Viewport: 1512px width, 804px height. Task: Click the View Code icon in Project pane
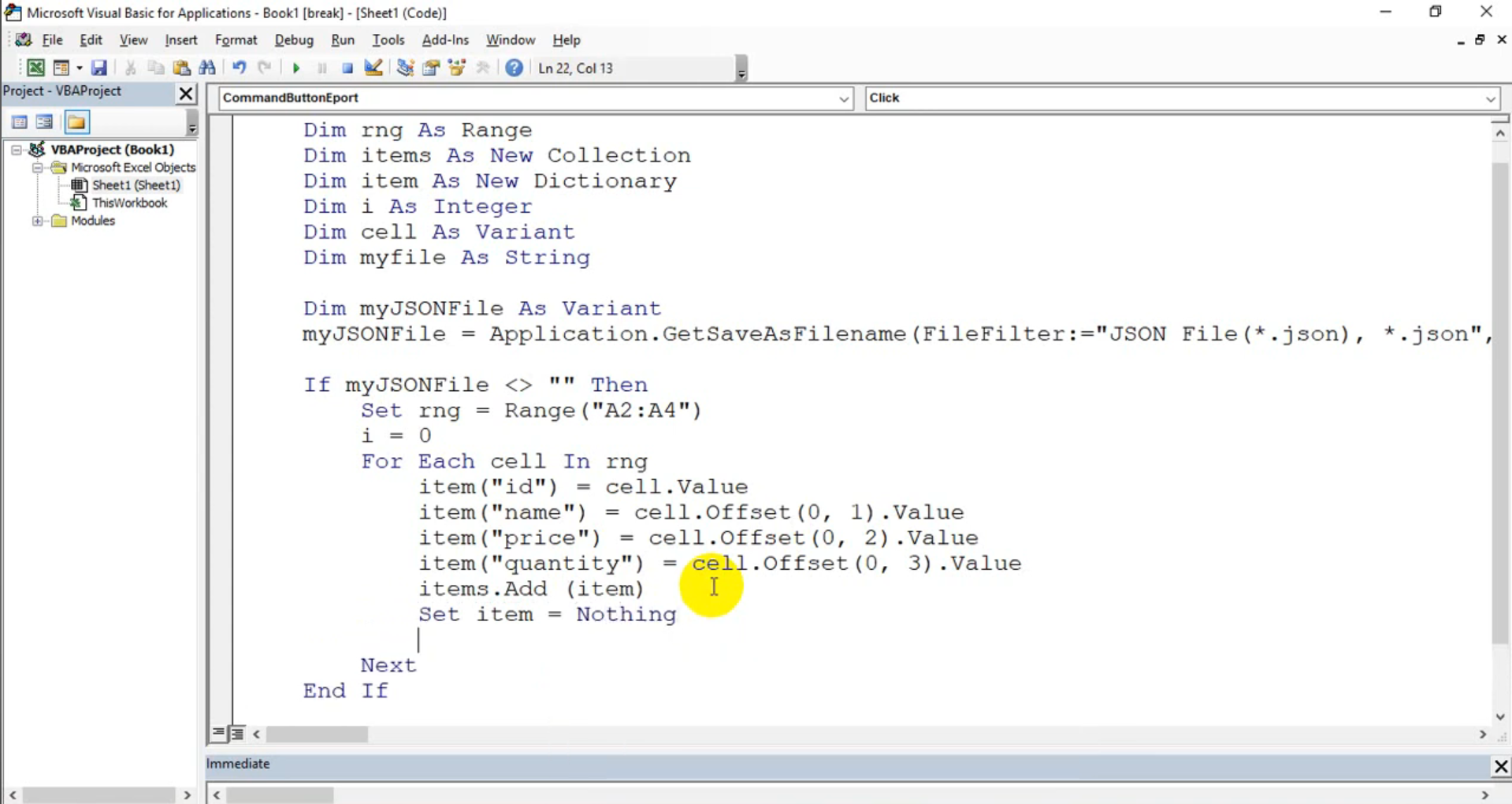(x=20, y=122)
